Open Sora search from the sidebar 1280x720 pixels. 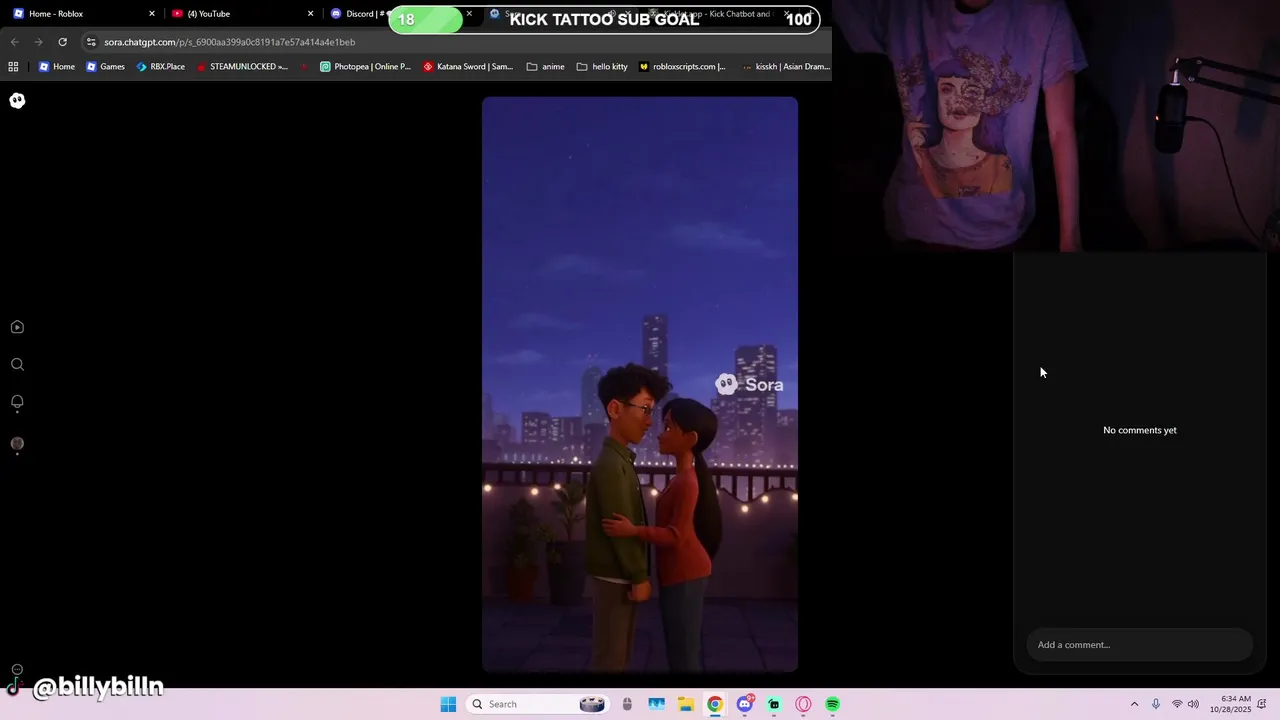(x=17, y=365)
